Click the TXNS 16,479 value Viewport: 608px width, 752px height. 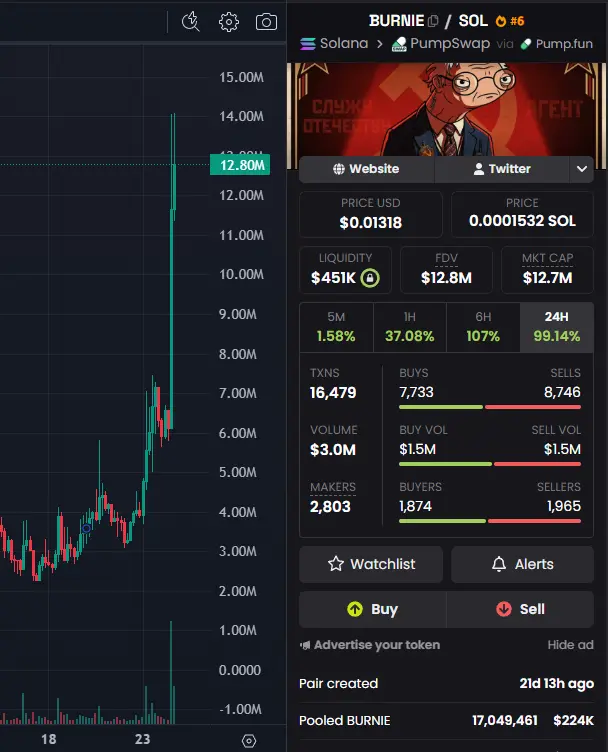[x=333, y=393]
